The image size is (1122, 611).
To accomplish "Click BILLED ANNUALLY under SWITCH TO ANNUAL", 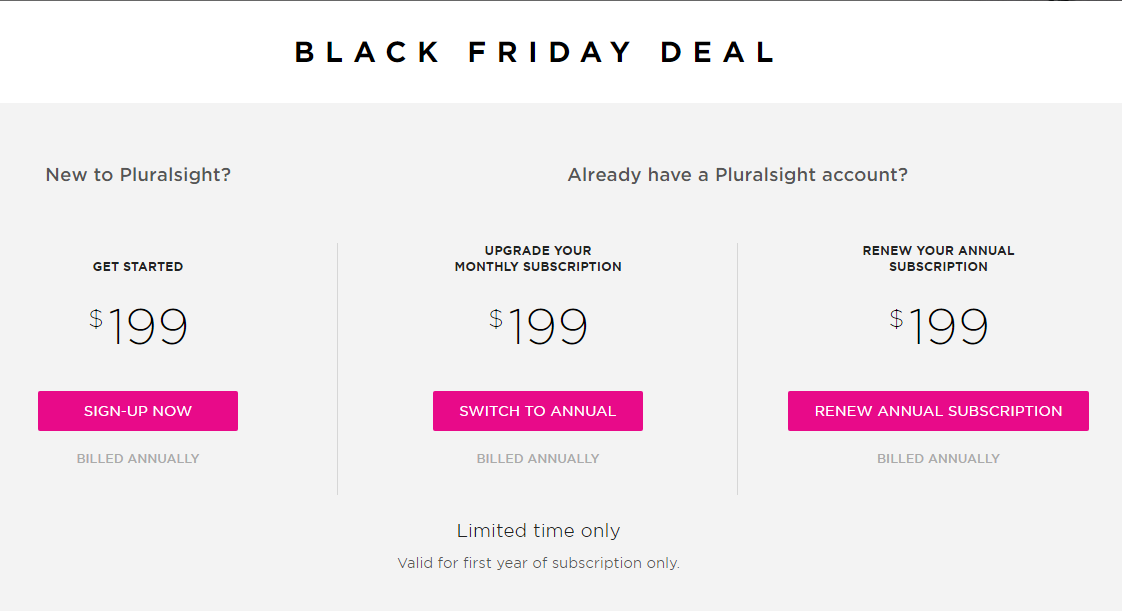I will [x=538, y=459].
